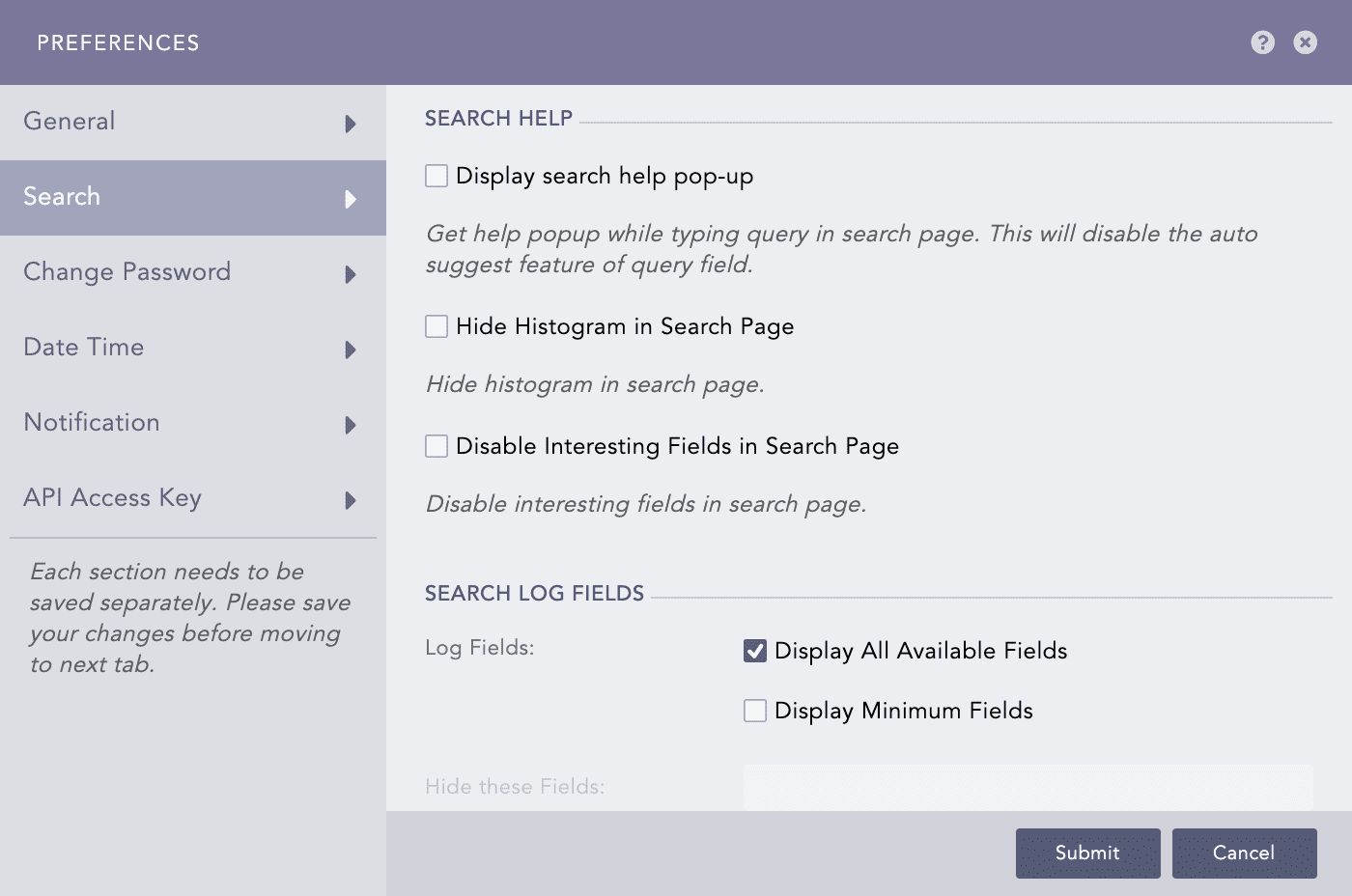Click the 'Hide these Fields' input box

pyautogui.click(x=1027, y=787)
